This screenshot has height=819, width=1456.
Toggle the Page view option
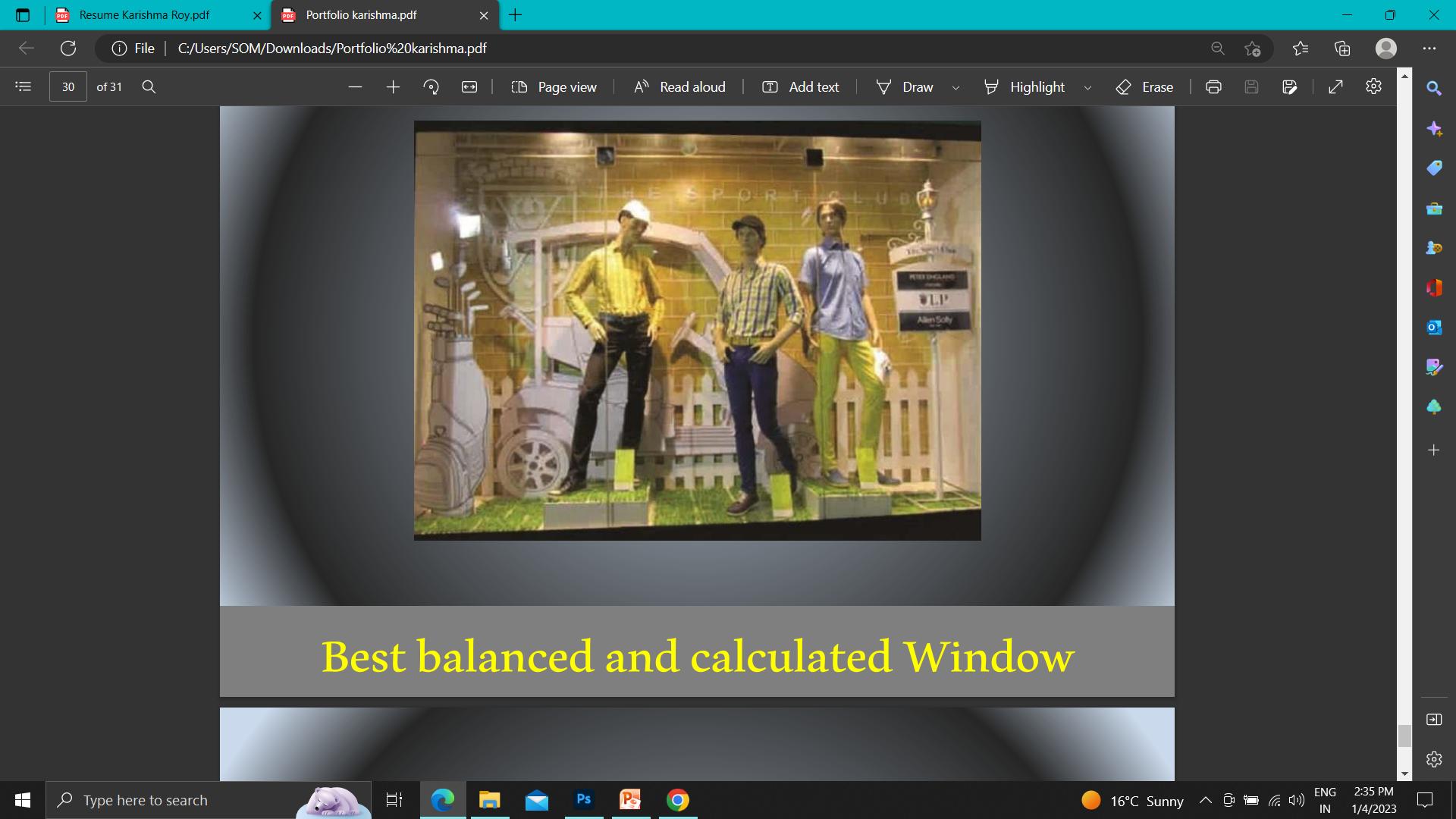pyautogui.click(x=554, y=87)
